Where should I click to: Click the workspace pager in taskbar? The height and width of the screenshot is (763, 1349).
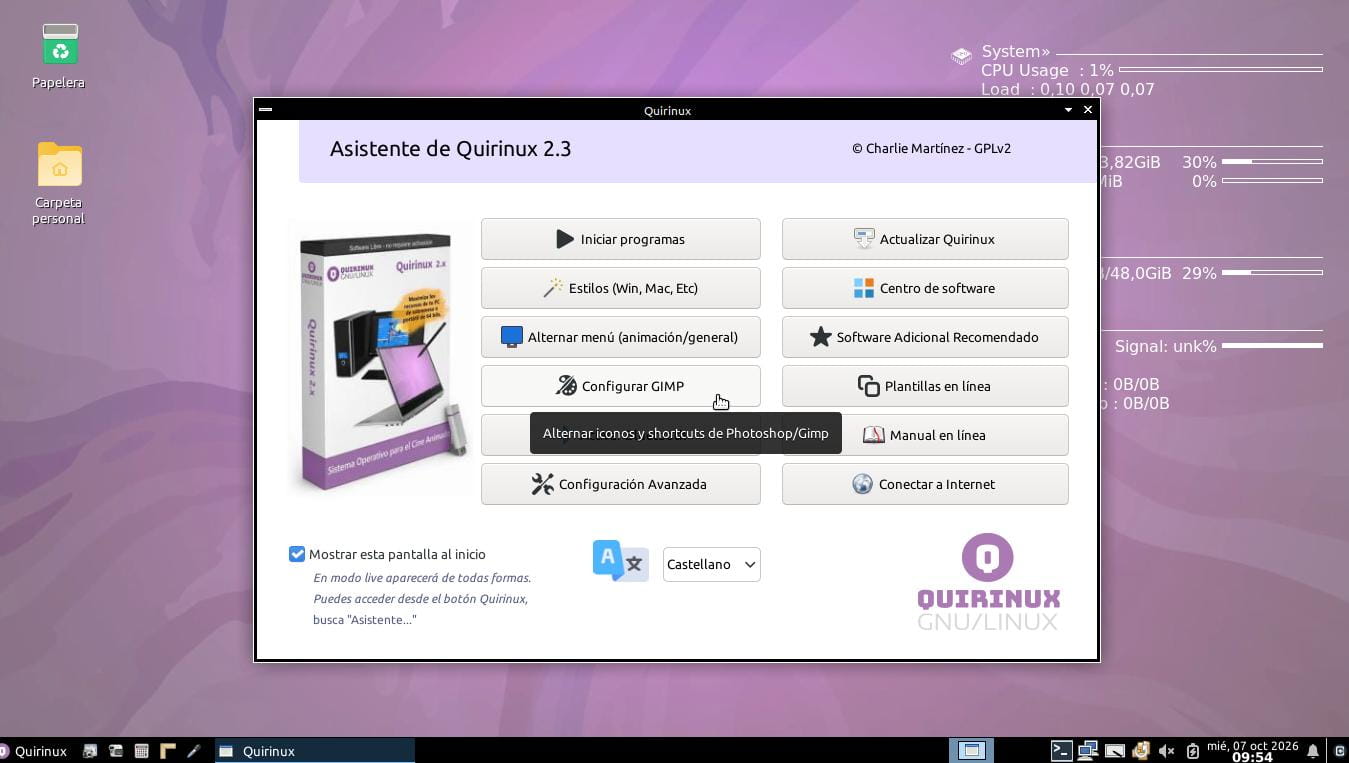click(x=971, y=750)
